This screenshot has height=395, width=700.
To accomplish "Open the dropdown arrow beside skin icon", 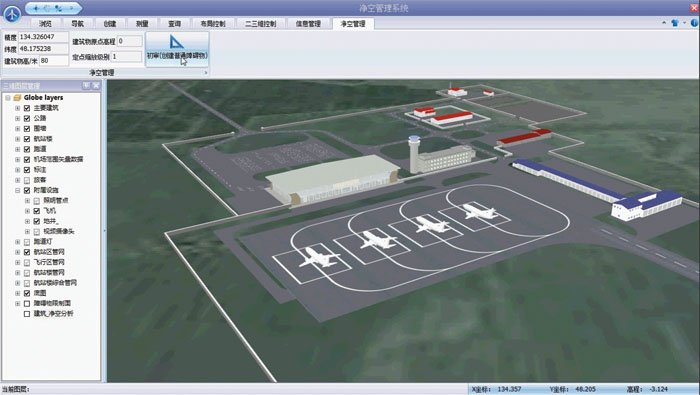I will tap(684, 23).
